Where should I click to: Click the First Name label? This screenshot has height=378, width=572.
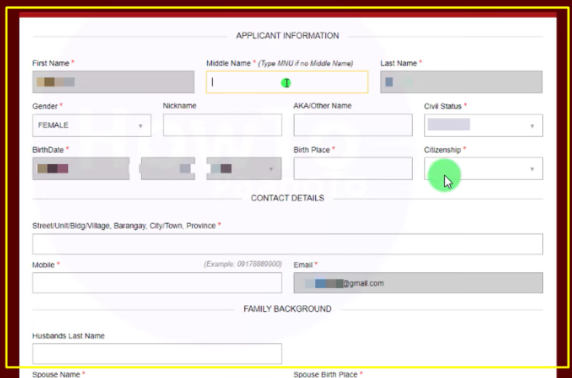[50, 63]
